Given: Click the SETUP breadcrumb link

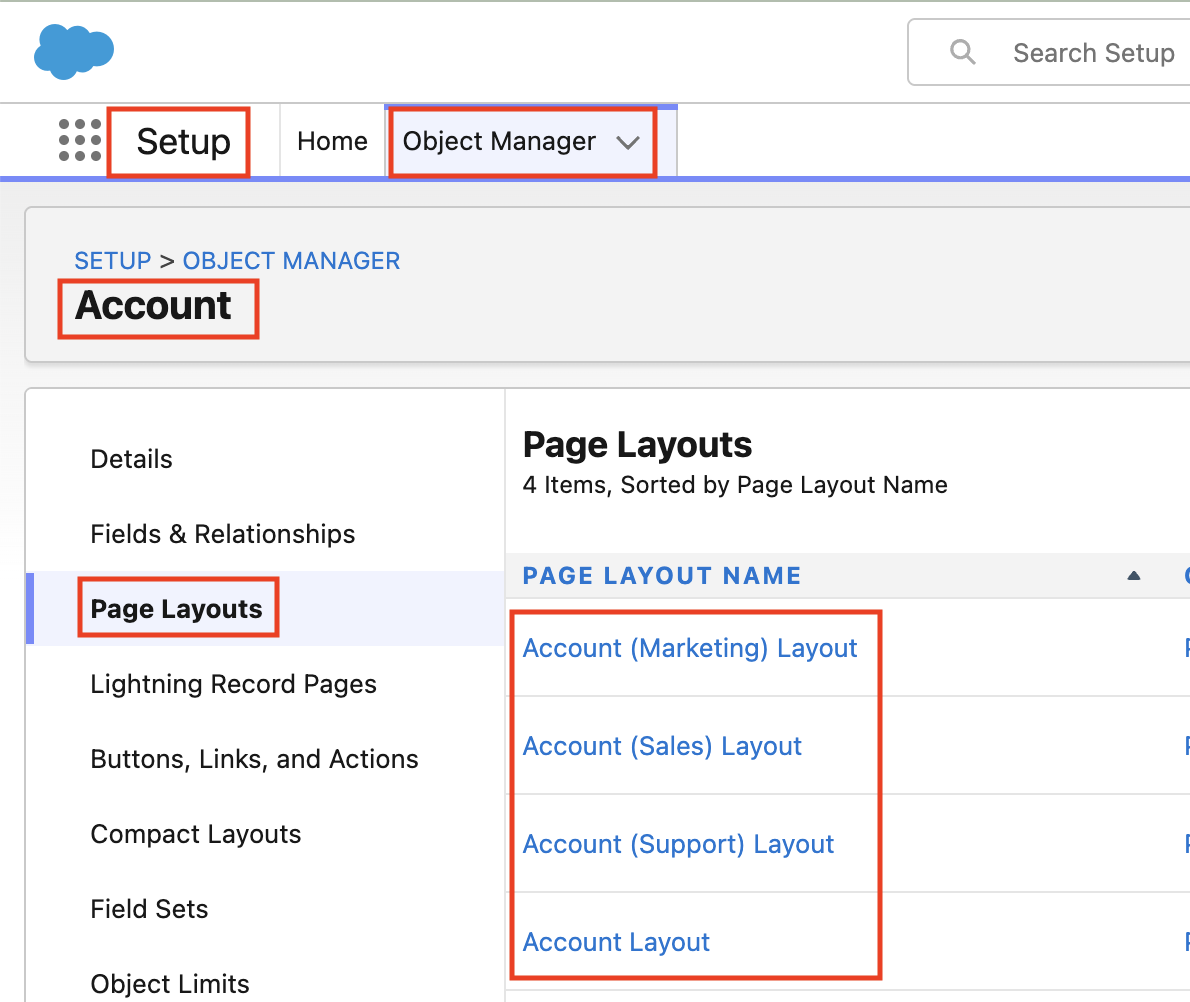Looking at the screenshot, I should click(x=112, y=261).
